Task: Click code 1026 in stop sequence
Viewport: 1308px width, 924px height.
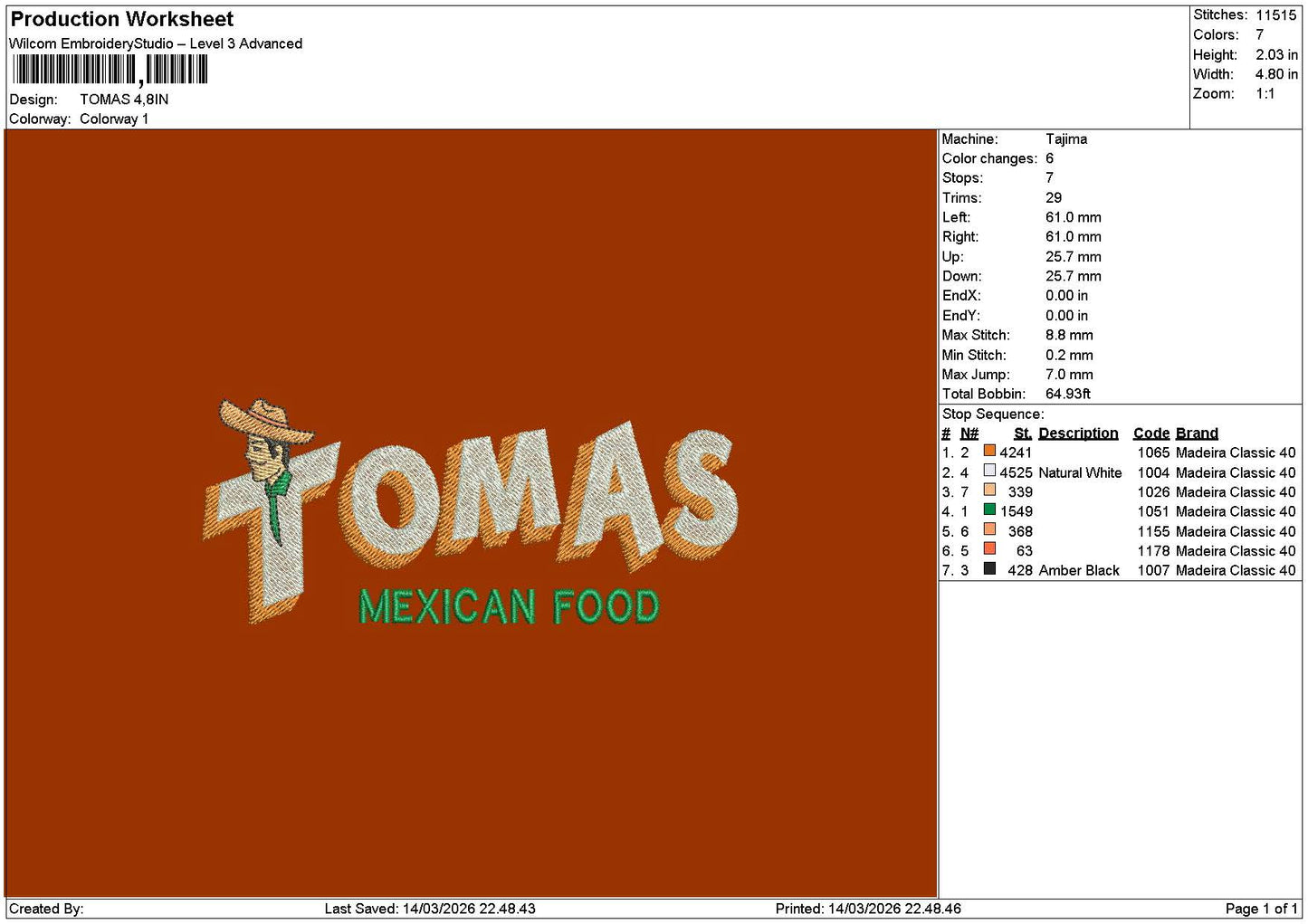Action: coord(1153,492)
